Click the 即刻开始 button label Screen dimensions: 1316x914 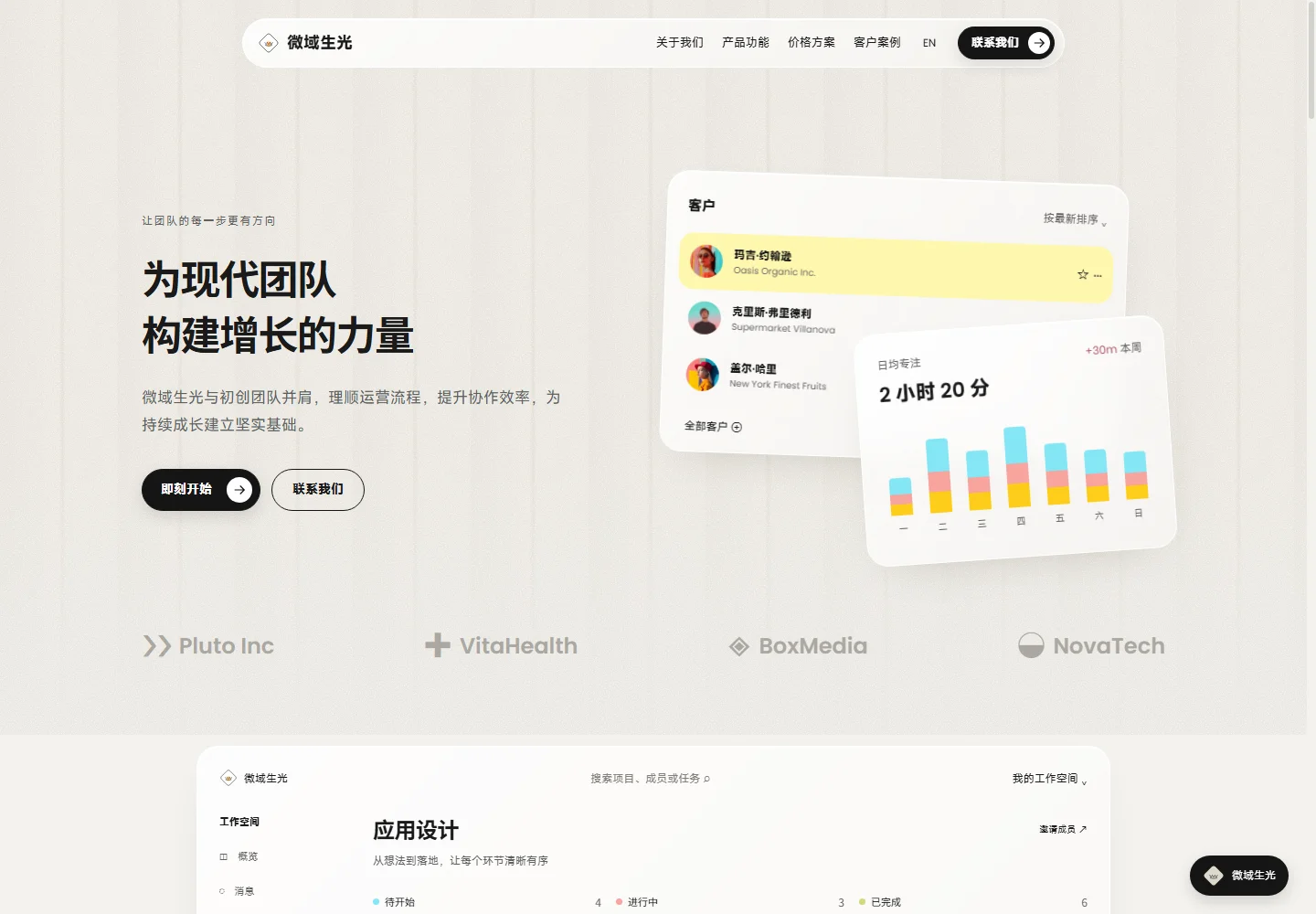[x=186, y=490]
